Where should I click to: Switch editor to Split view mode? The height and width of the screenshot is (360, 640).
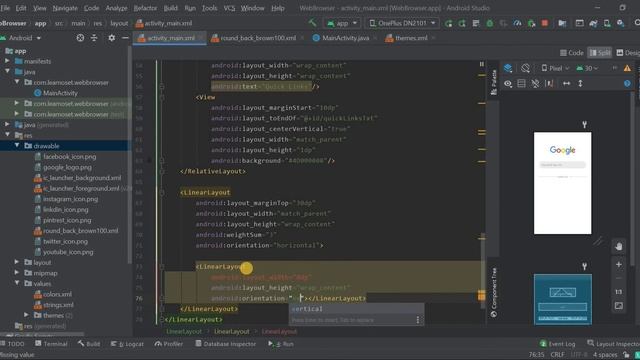[x=600, y=53]
